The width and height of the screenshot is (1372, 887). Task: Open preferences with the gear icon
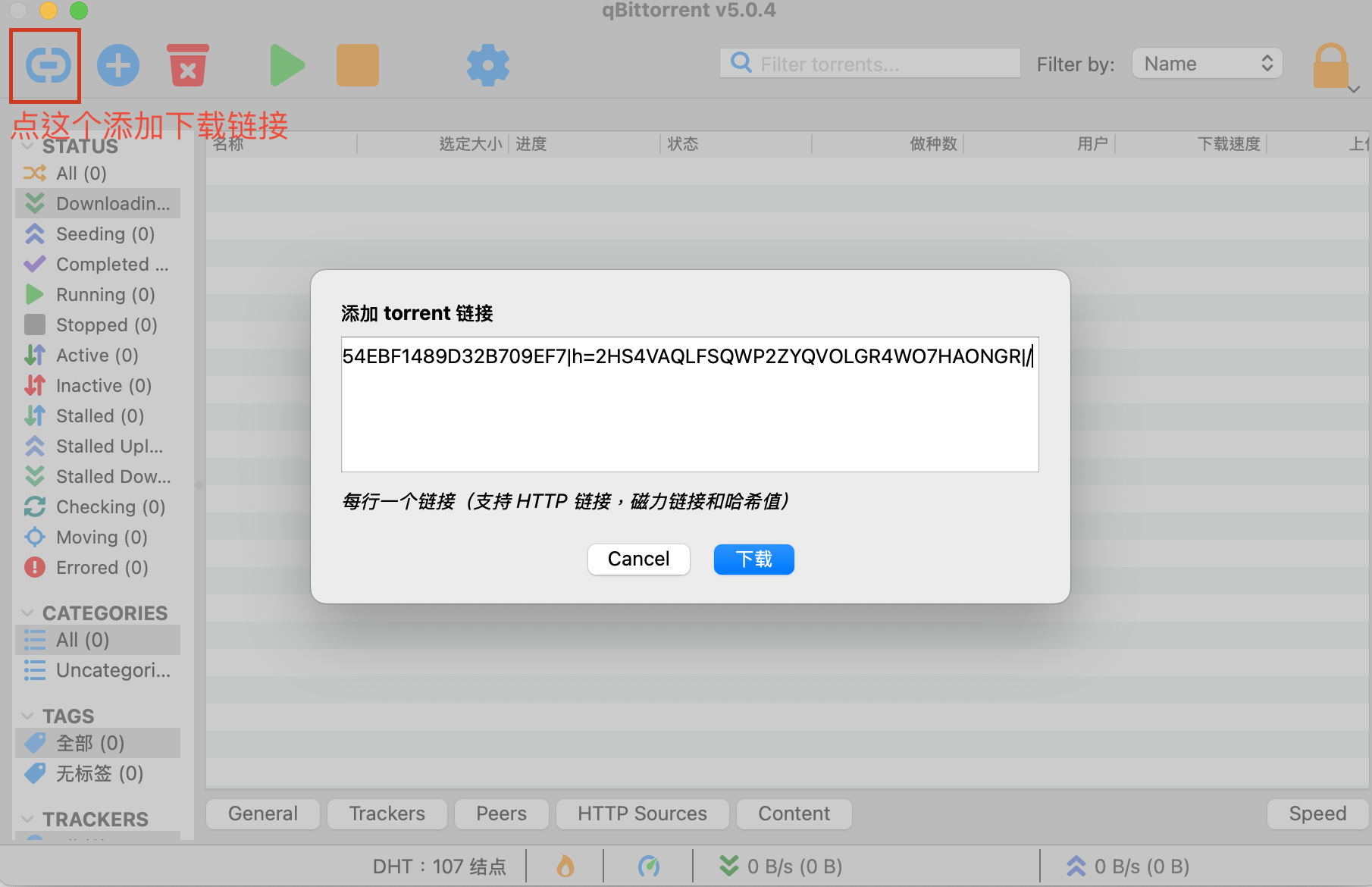click(x=487, y=64)
